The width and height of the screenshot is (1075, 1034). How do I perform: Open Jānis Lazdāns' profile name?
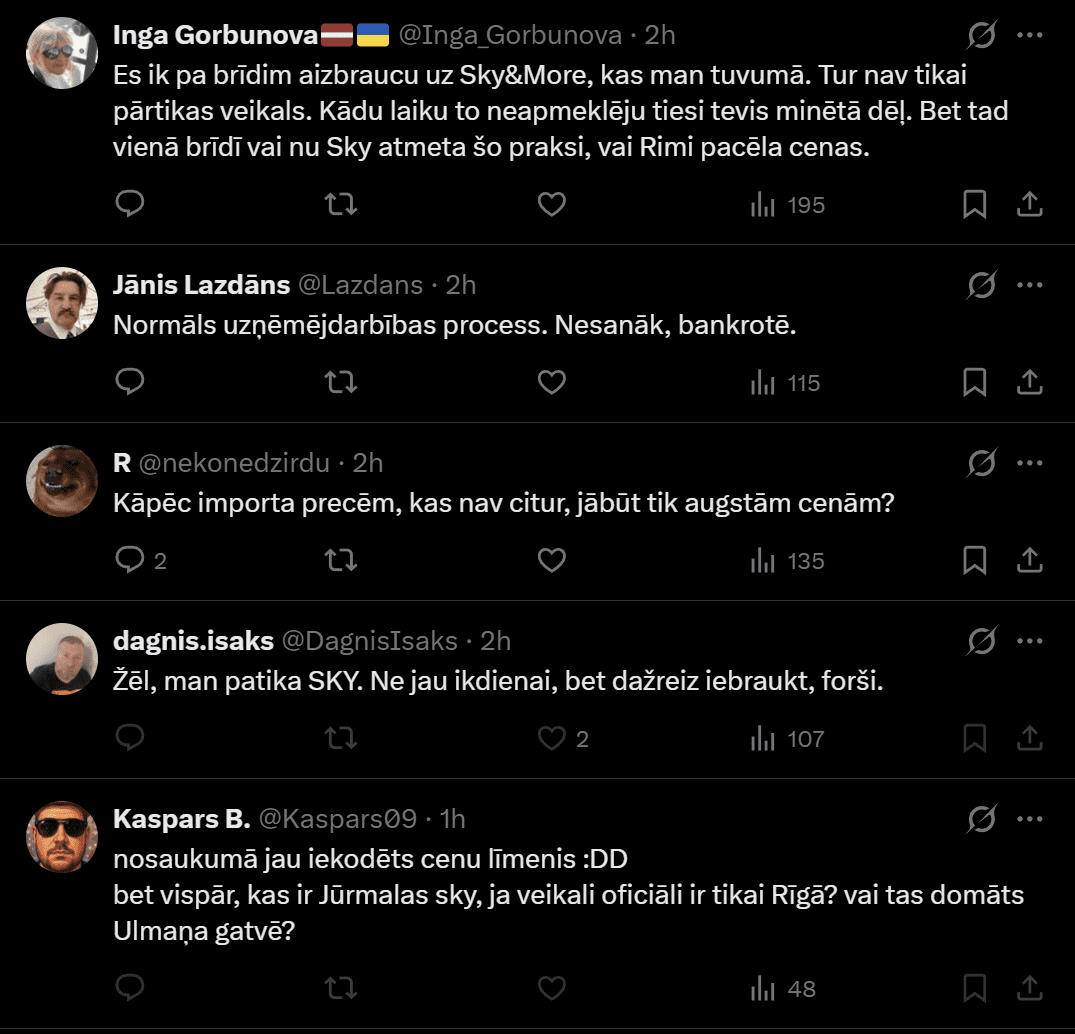(x=201, y=285)
